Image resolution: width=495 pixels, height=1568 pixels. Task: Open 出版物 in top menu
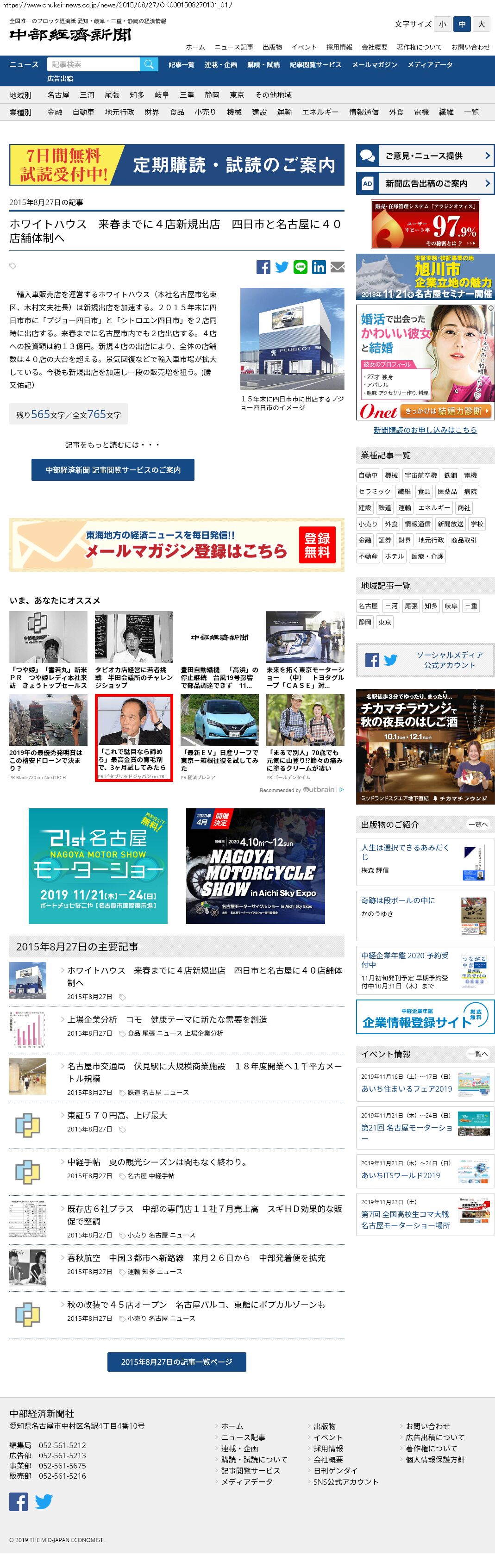pyautogui.click(x=272, y=47)
